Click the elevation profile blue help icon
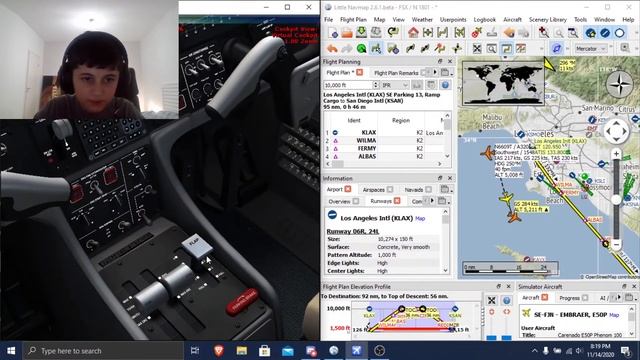Screen dimensions: 640x360 (x=507, y=301)
